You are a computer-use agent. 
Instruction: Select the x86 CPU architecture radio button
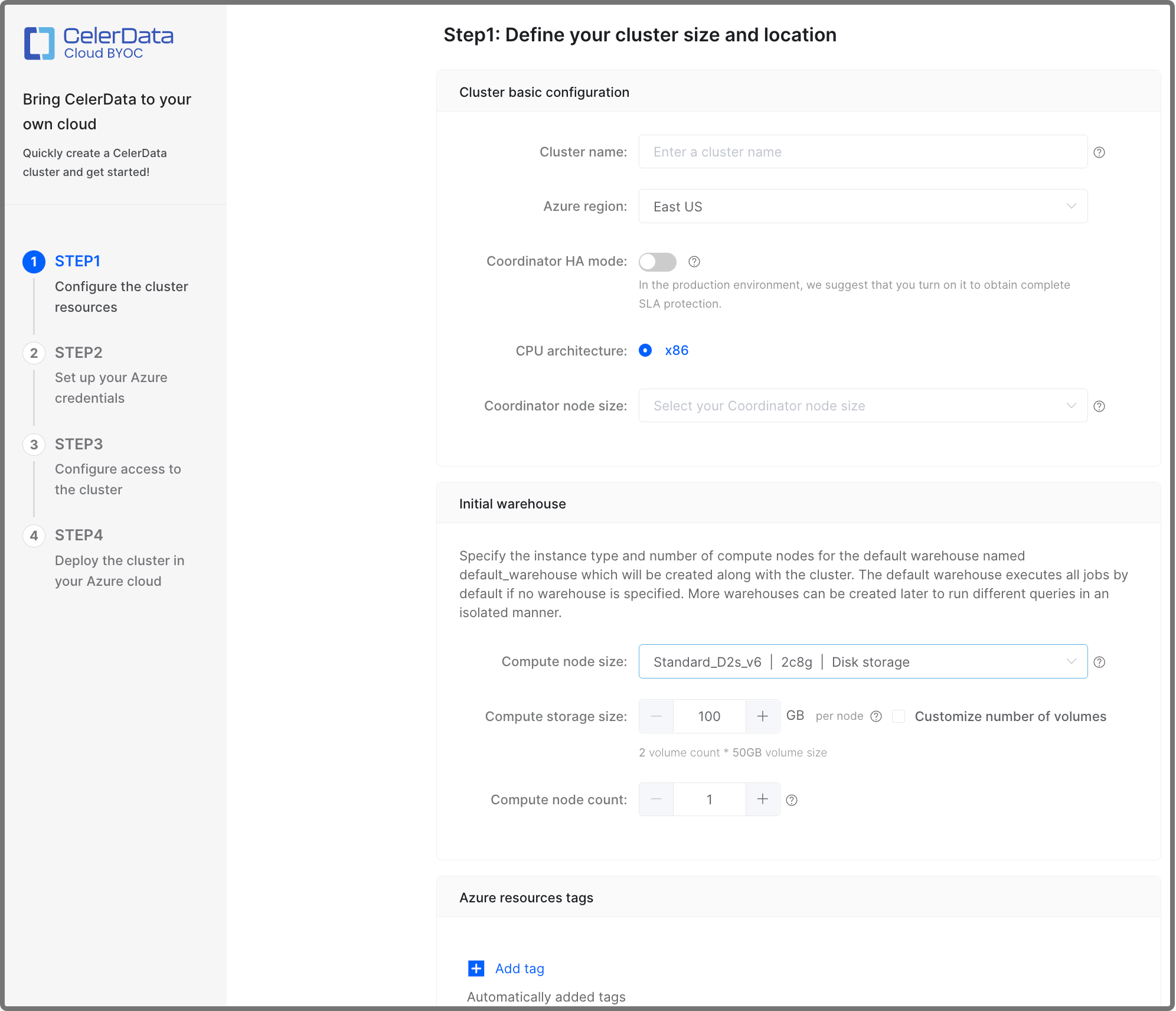[646, 350]
